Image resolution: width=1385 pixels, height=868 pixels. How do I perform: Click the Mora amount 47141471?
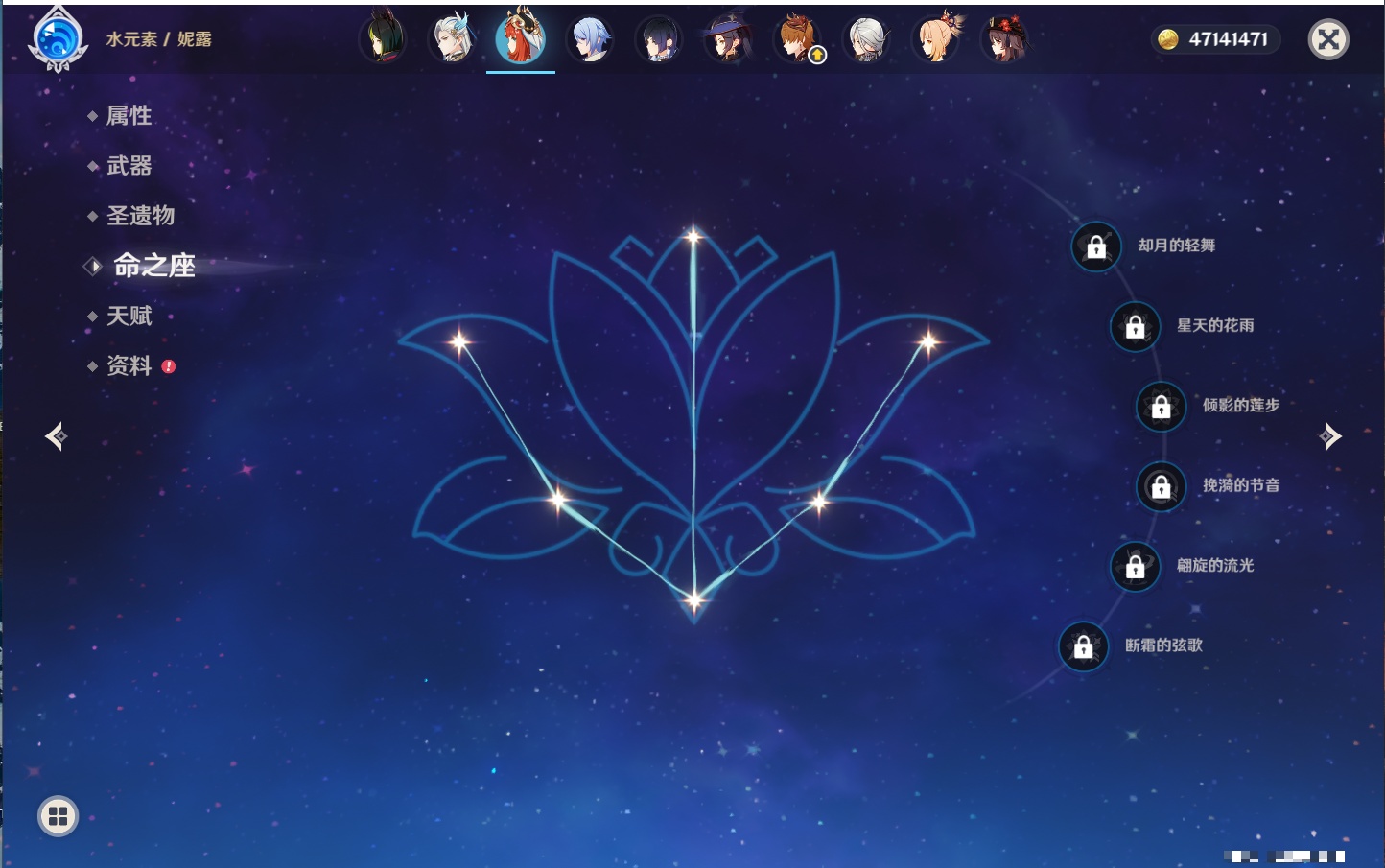pyautogui.click(x=1228, y=39)
